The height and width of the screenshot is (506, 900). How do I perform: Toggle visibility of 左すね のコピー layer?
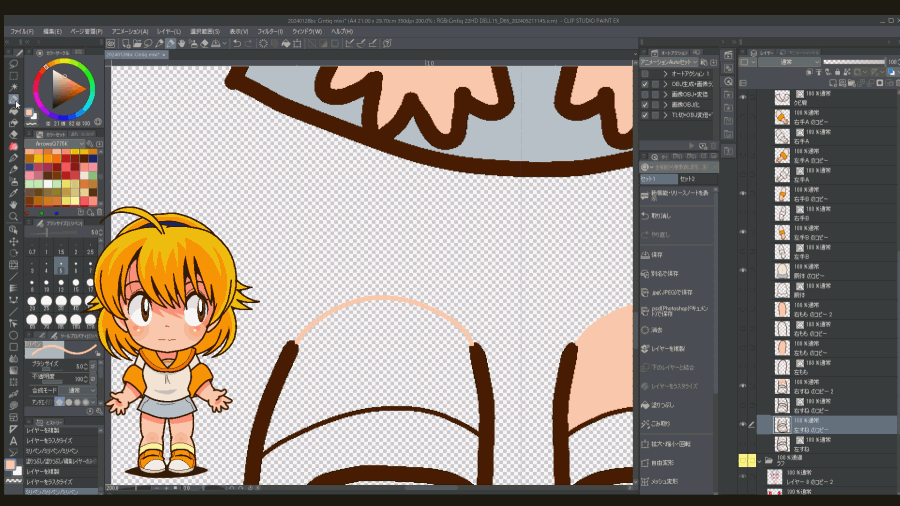(x=743, y=424)
